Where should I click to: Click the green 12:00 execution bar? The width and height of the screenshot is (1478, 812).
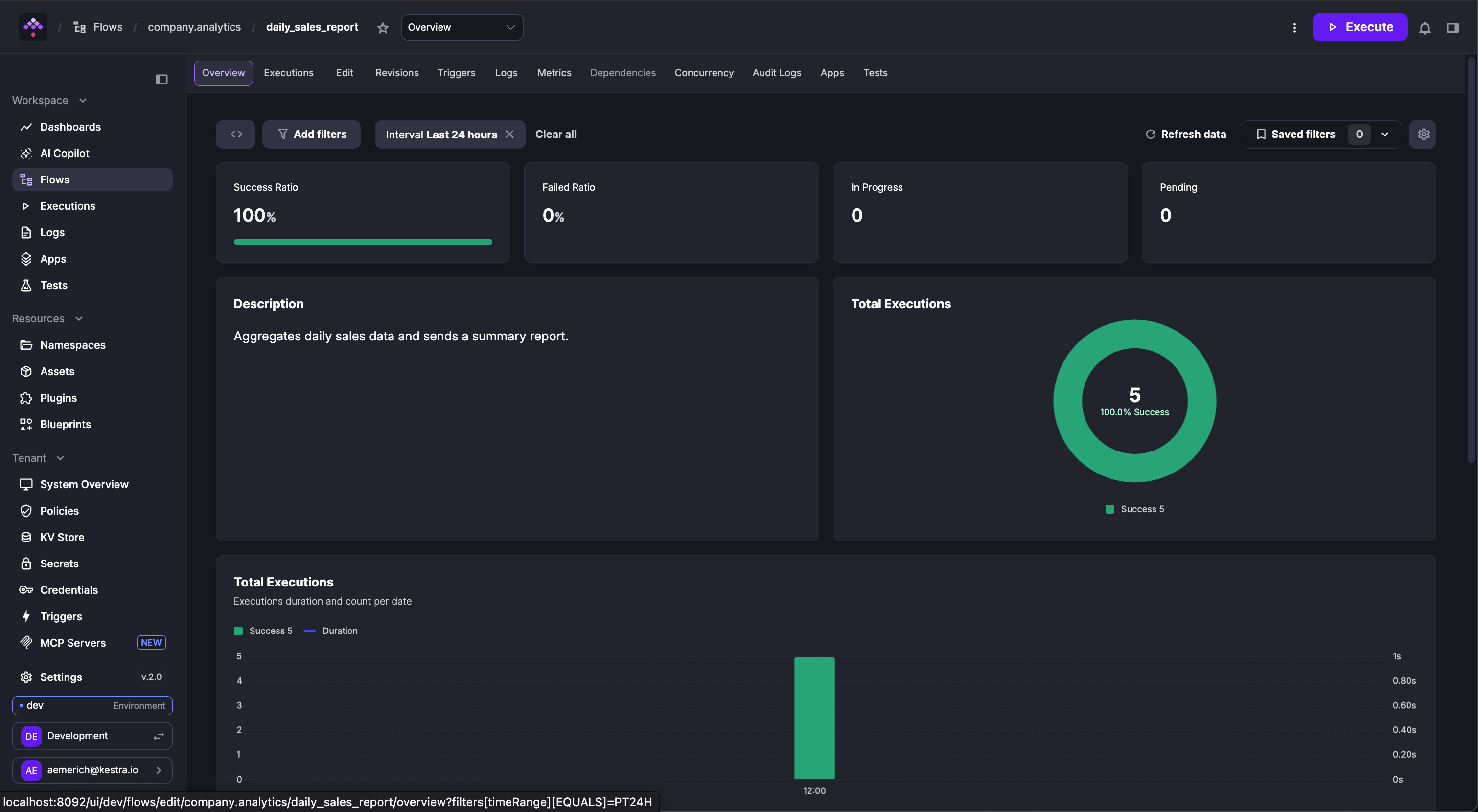[814, 718]
